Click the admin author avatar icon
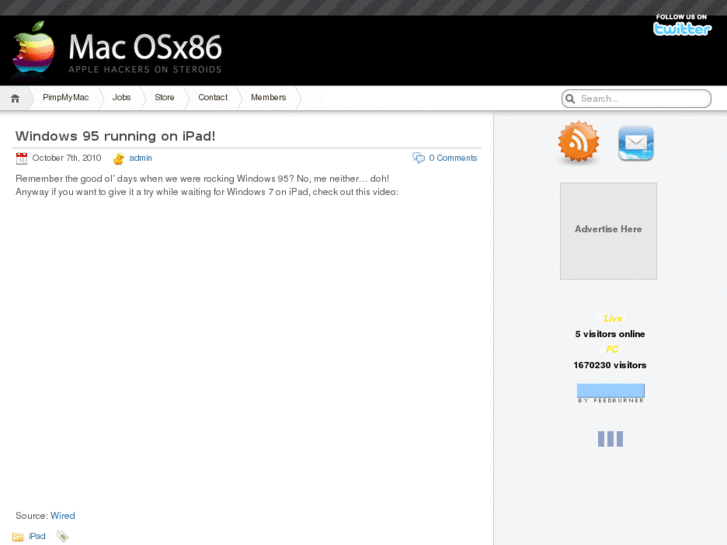The image size is (727, 545). coord(119,159)
